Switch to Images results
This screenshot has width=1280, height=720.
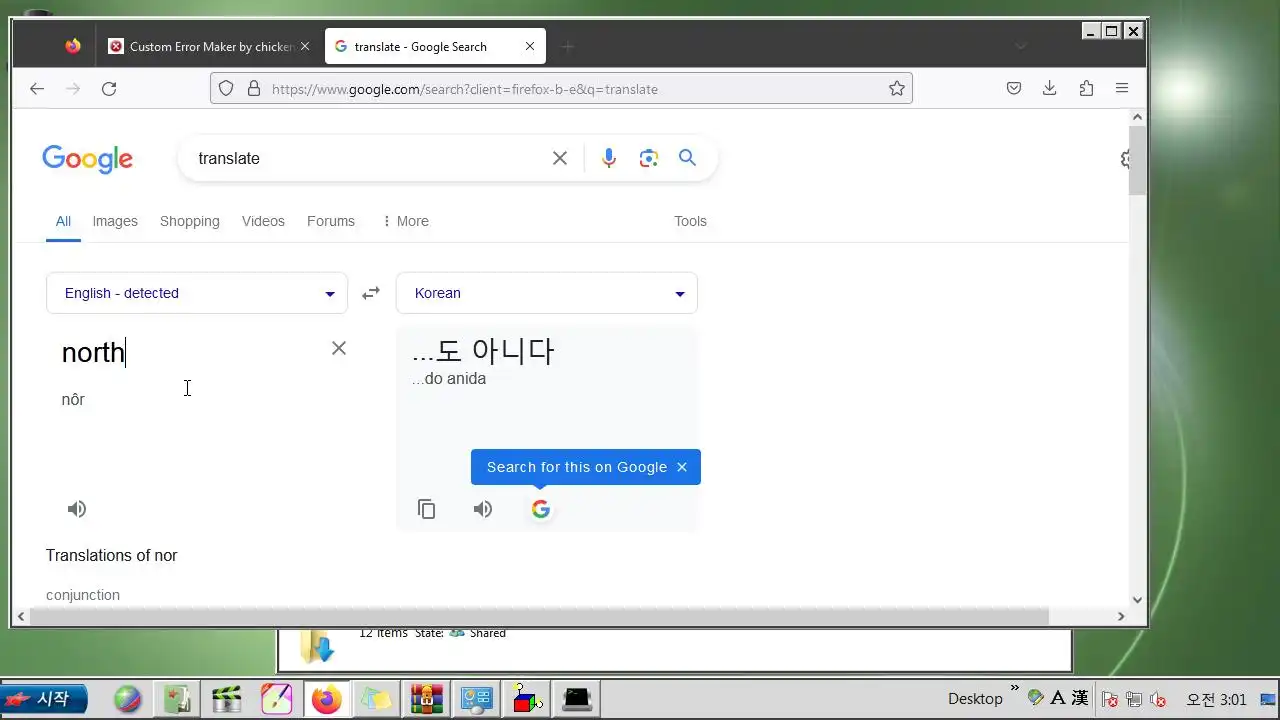tap(115, 221)
